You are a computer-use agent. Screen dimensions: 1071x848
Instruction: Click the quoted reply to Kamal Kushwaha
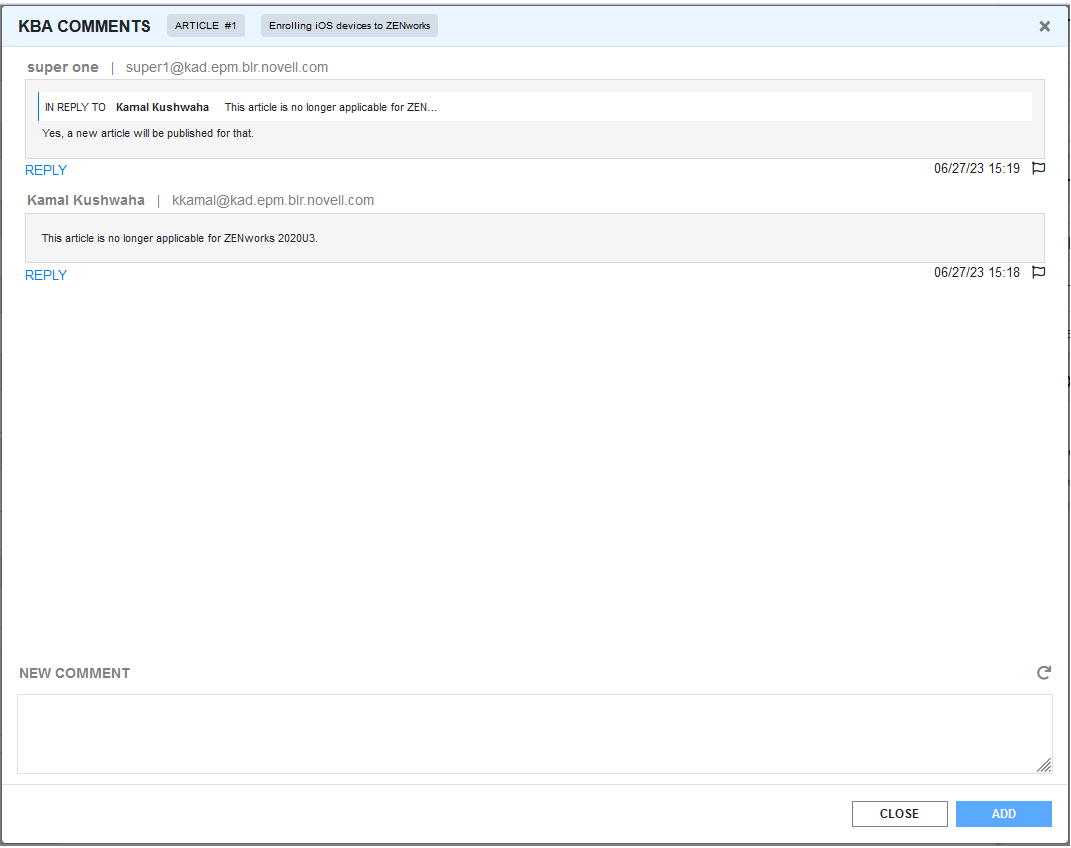coord(535,107)
